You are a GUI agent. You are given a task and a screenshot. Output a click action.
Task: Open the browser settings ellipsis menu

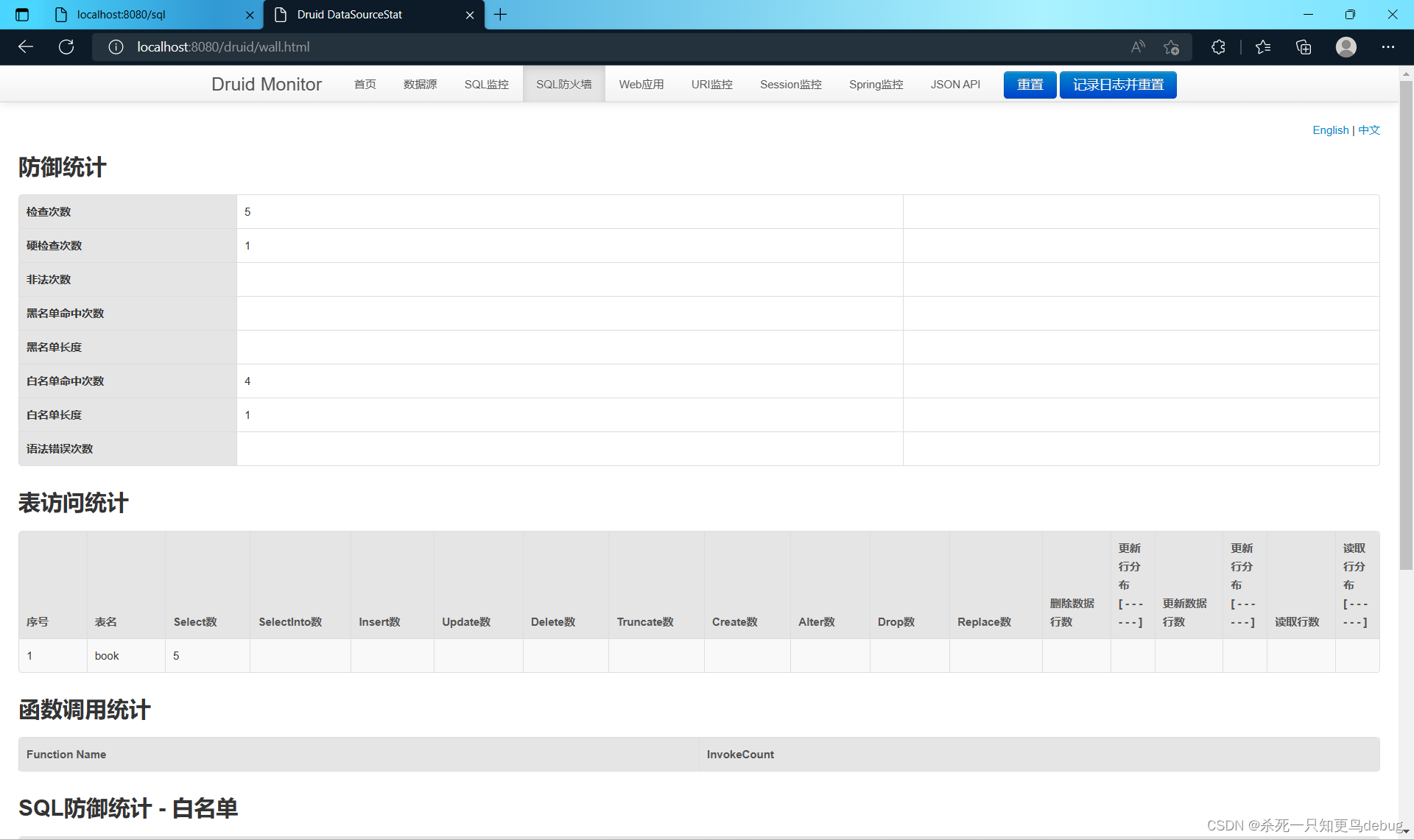1388,47
